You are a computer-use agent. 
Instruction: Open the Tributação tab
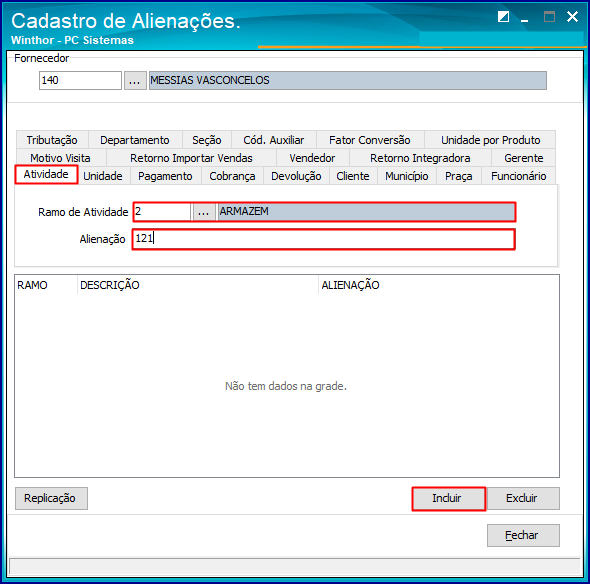pos(52,140)
